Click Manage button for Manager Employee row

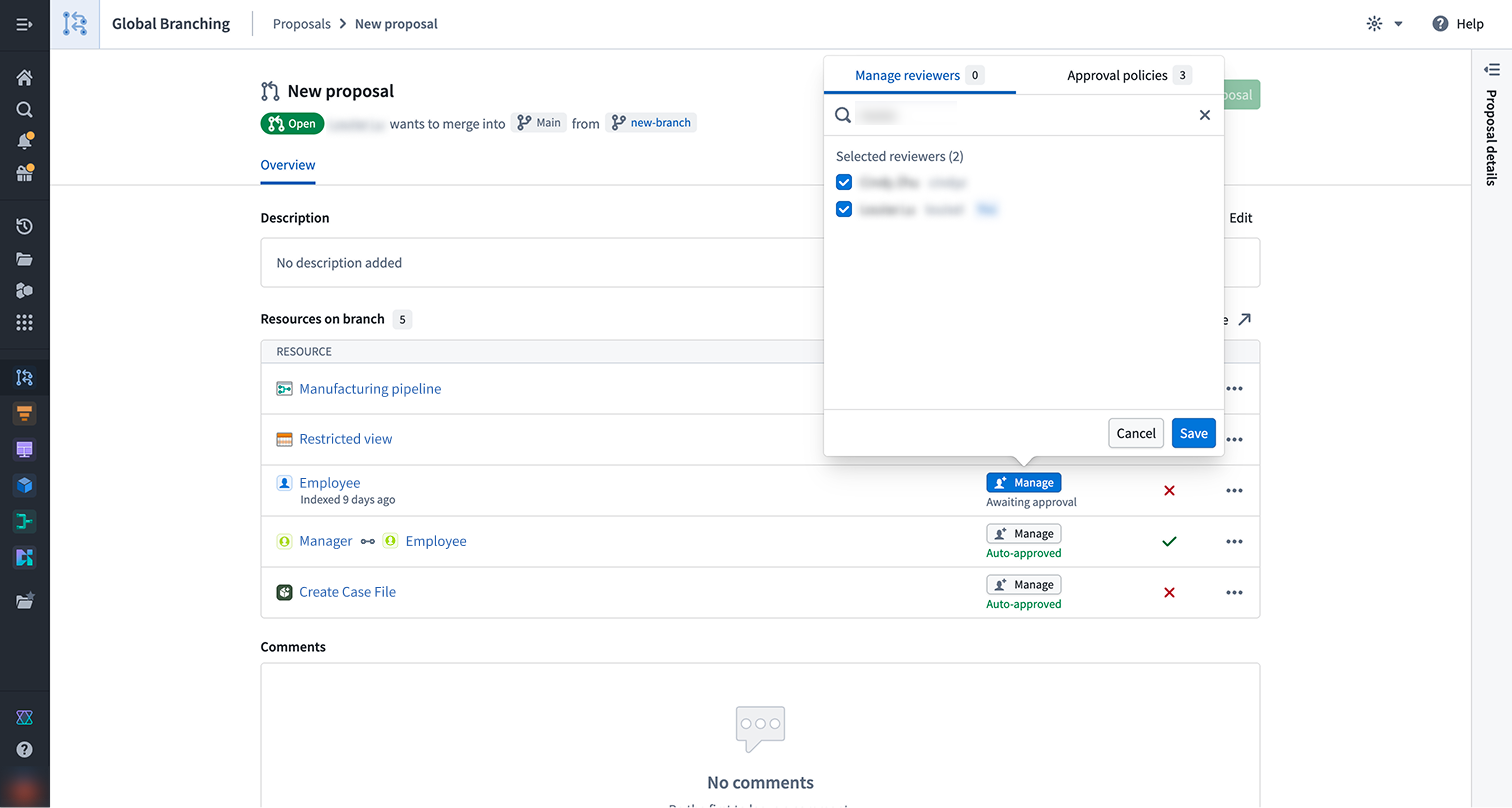(1023, 534)
